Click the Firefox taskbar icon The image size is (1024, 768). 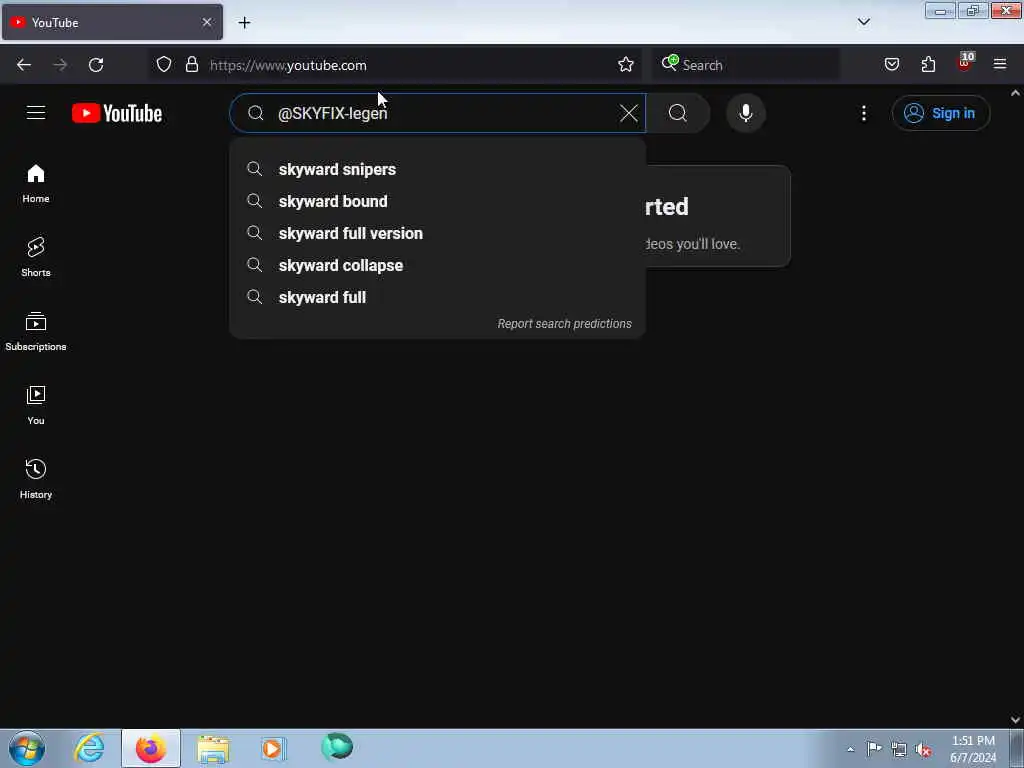point(151,748)
